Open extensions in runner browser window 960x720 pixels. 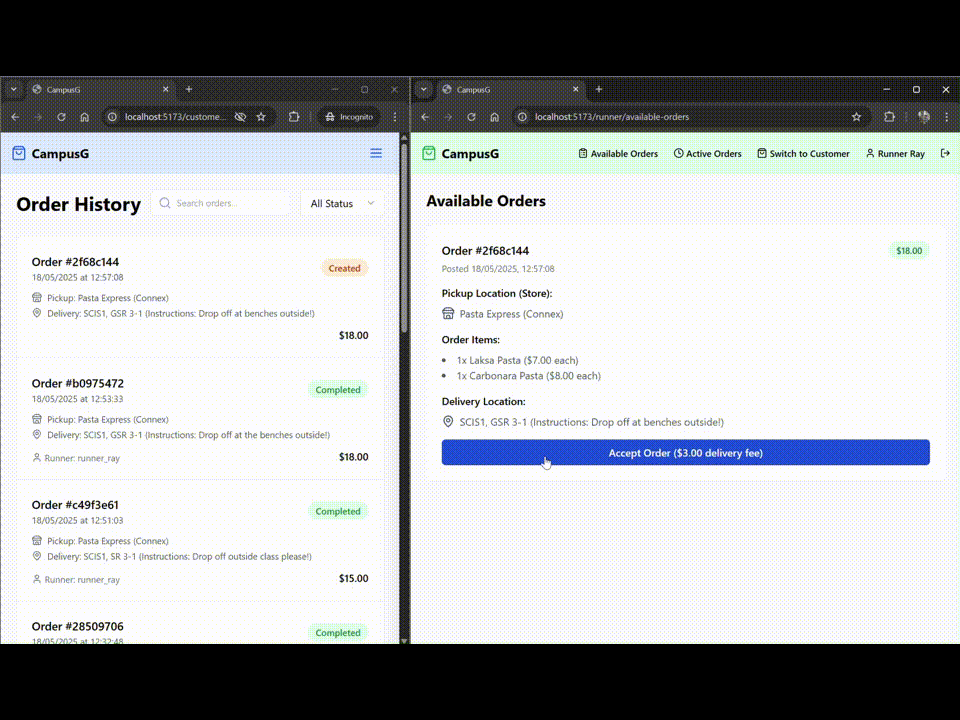pyautogui.click(x=889, y=117)
